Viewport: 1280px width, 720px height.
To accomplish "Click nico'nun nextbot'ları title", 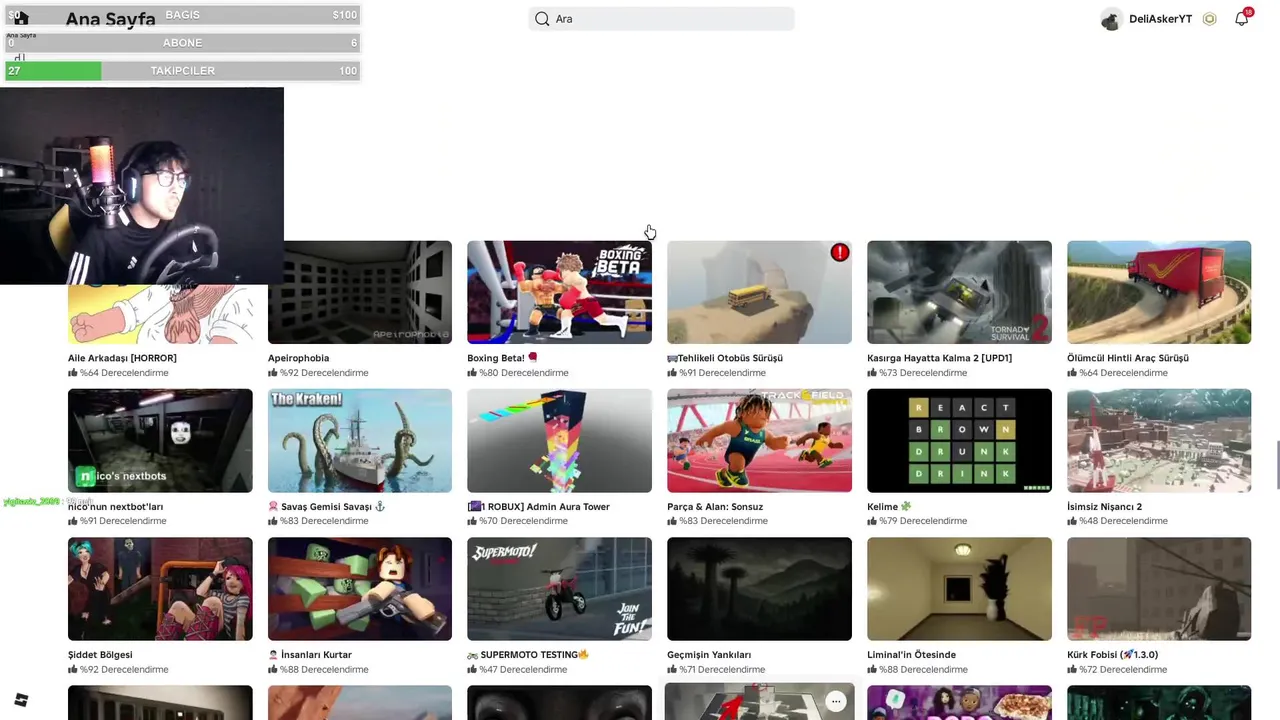I will pos(115,507).
